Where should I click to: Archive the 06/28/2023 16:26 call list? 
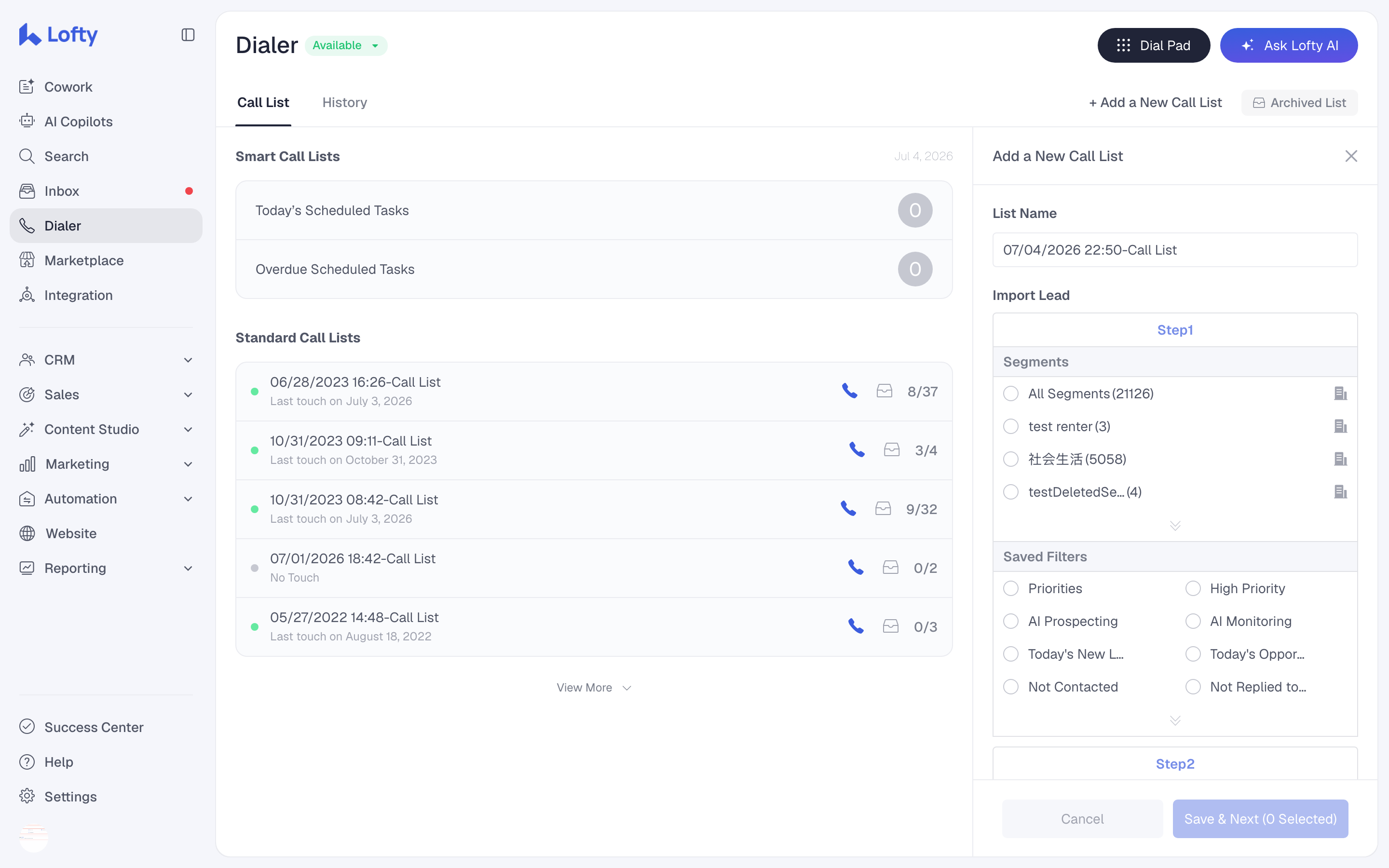point(885,391)
